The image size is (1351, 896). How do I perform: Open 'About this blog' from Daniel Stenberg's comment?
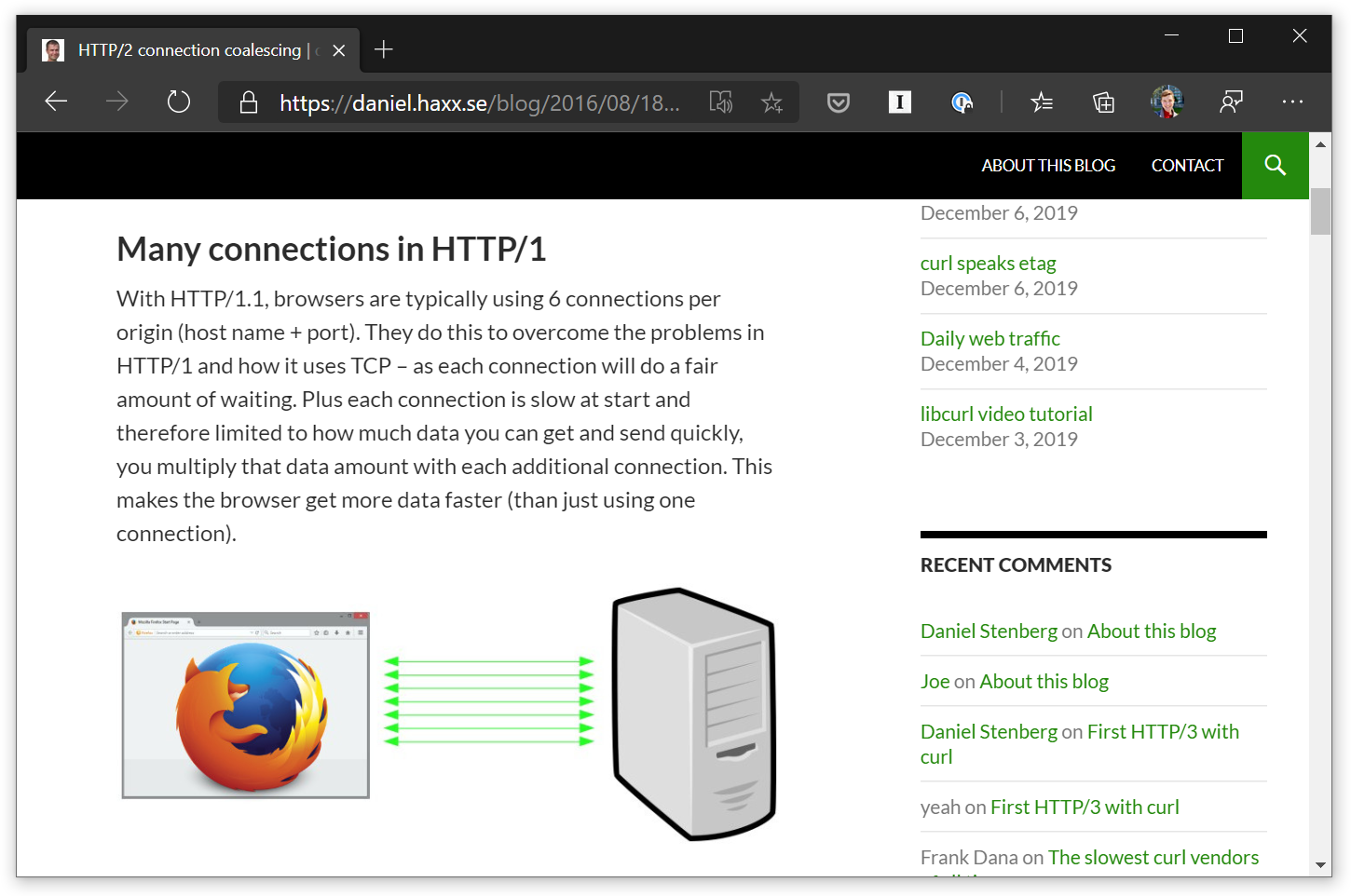pos(1152,631)
